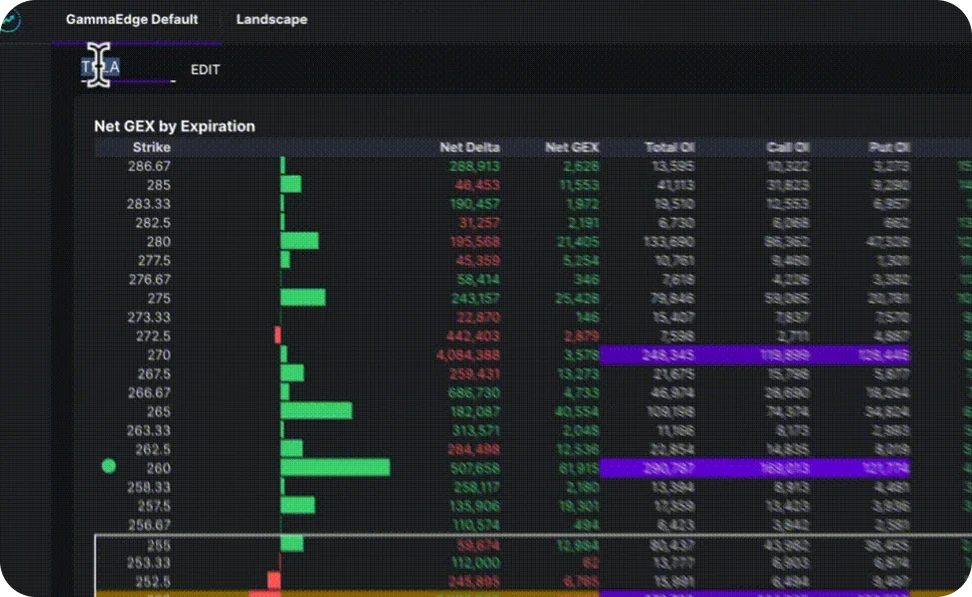972x597 pixels.
Task: Click the GammaEdge logo icon top-left
Action: click(10, 18)
